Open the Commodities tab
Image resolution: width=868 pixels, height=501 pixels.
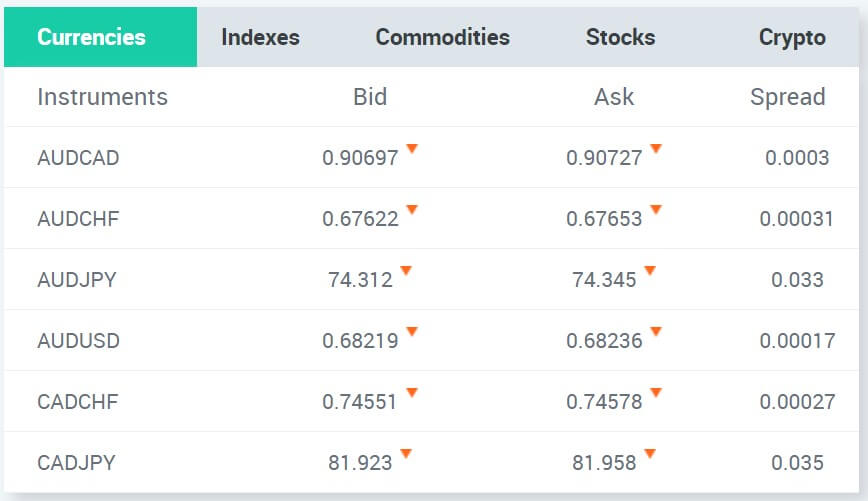pos(442,37)
